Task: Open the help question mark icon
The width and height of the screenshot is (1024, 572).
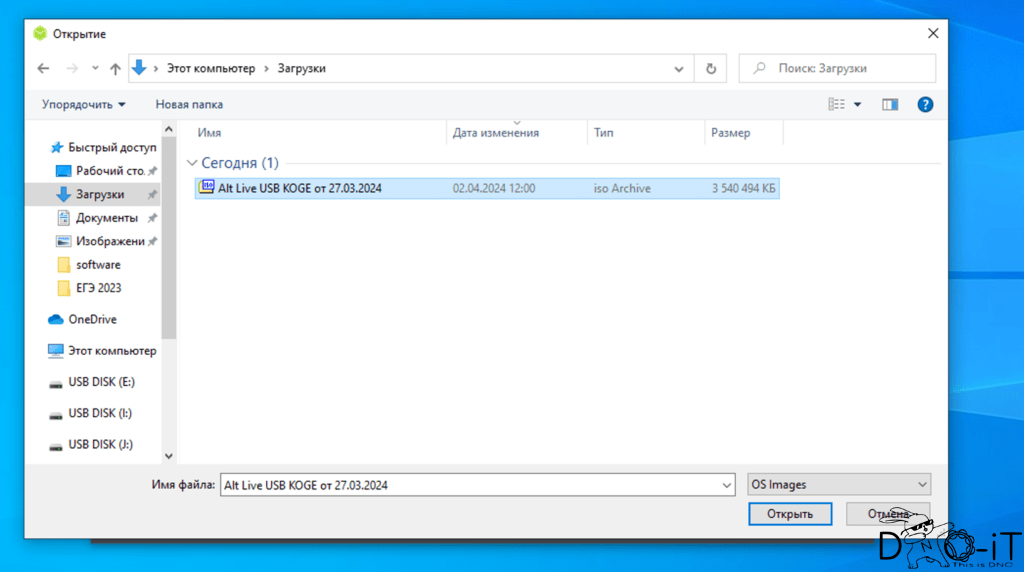Action: click(x=925, y=104)
